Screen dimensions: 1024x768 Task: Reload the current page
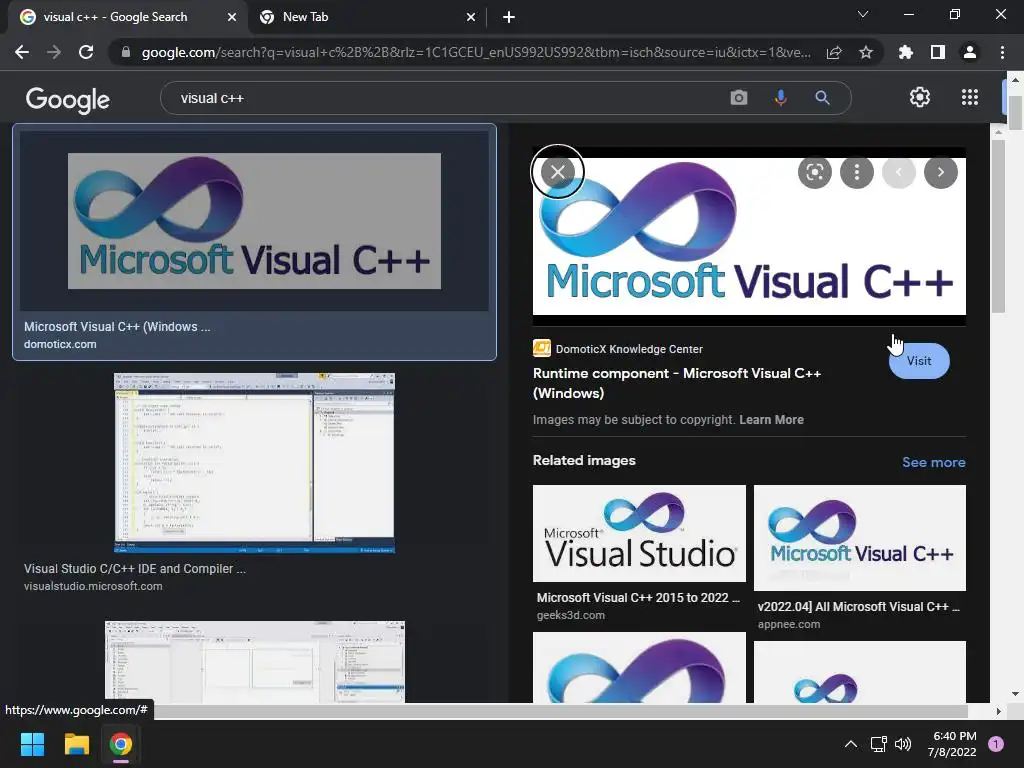tap(86, 52)
